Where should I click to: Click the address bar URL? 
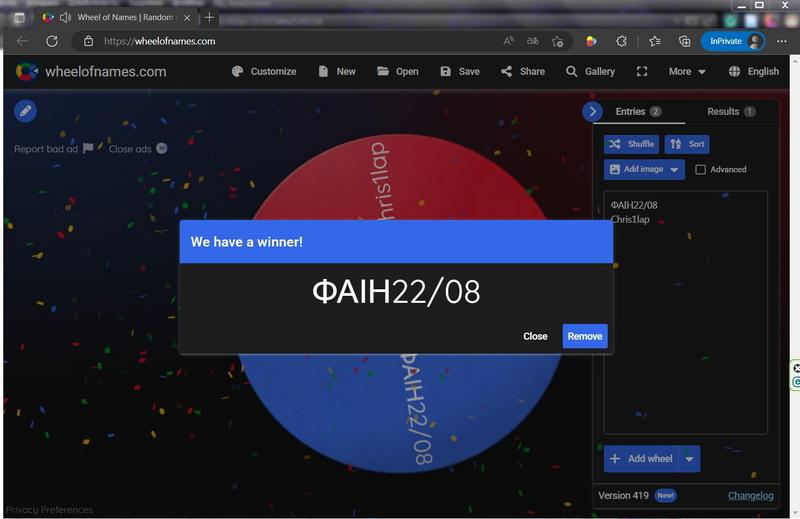(160, 41)
